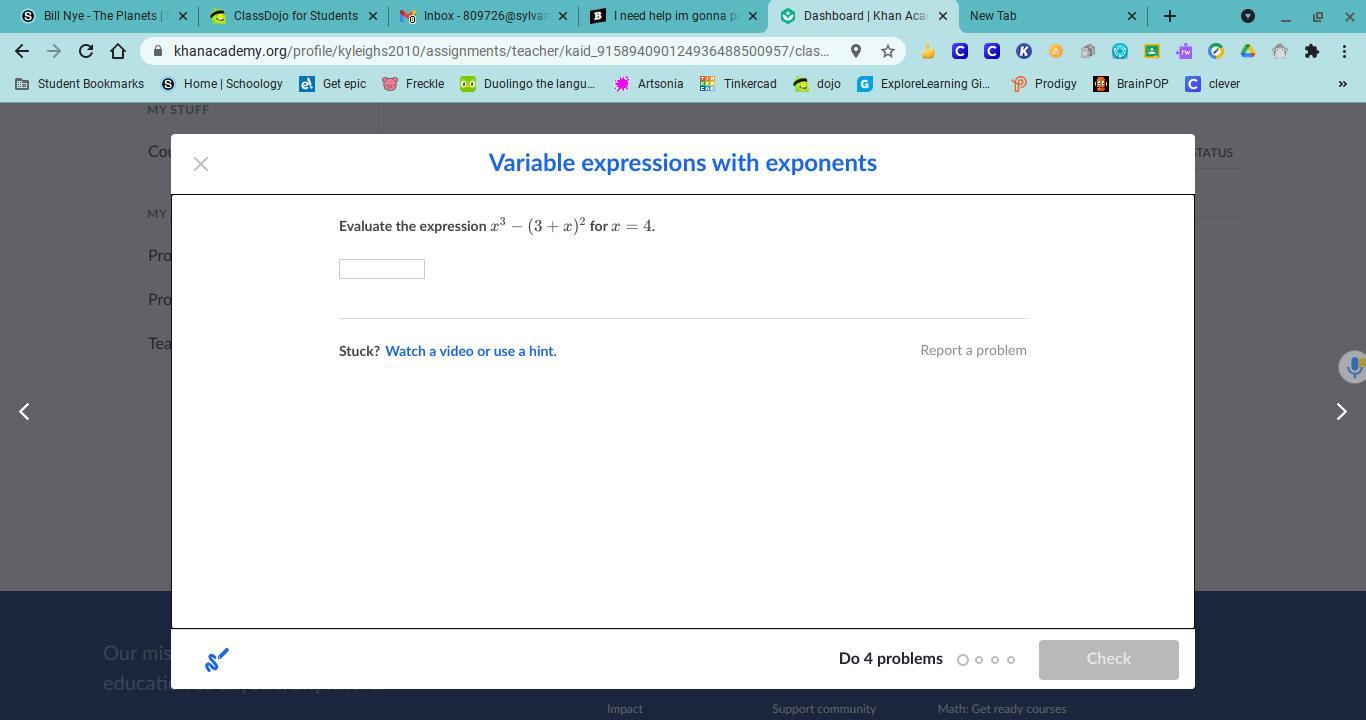This screenshot has height=720, width=1366.
Task: Click the answer input box
Action: [x=382, y=269]
